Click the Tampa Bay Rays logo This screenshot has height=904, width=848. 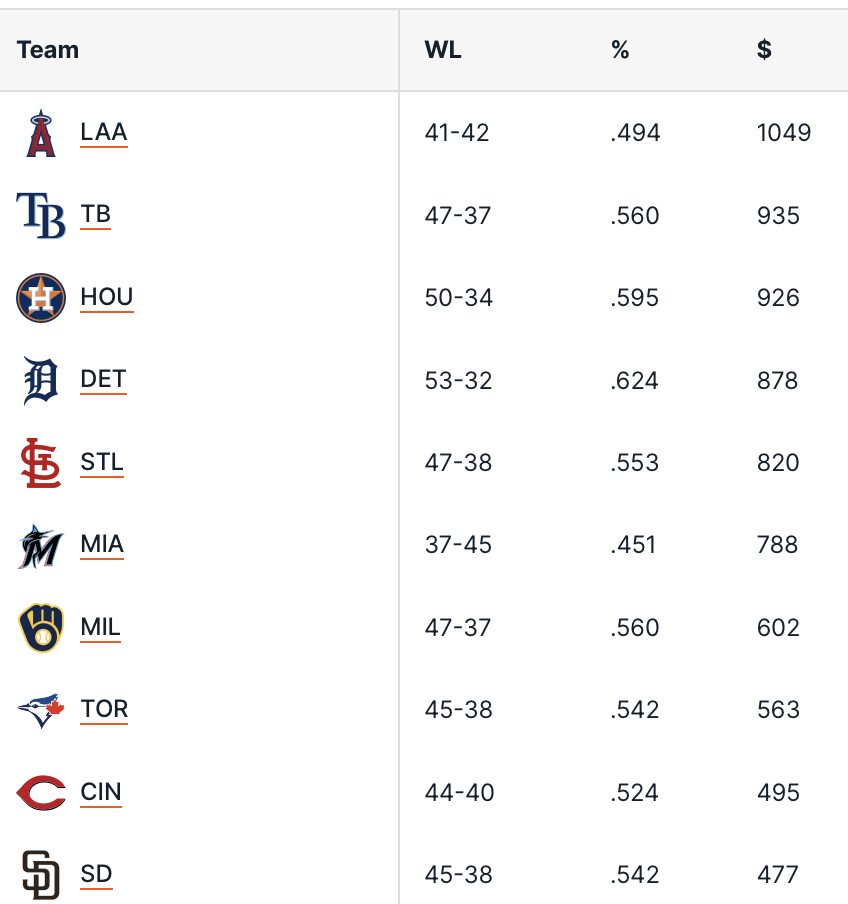click(x=41, y=215)
